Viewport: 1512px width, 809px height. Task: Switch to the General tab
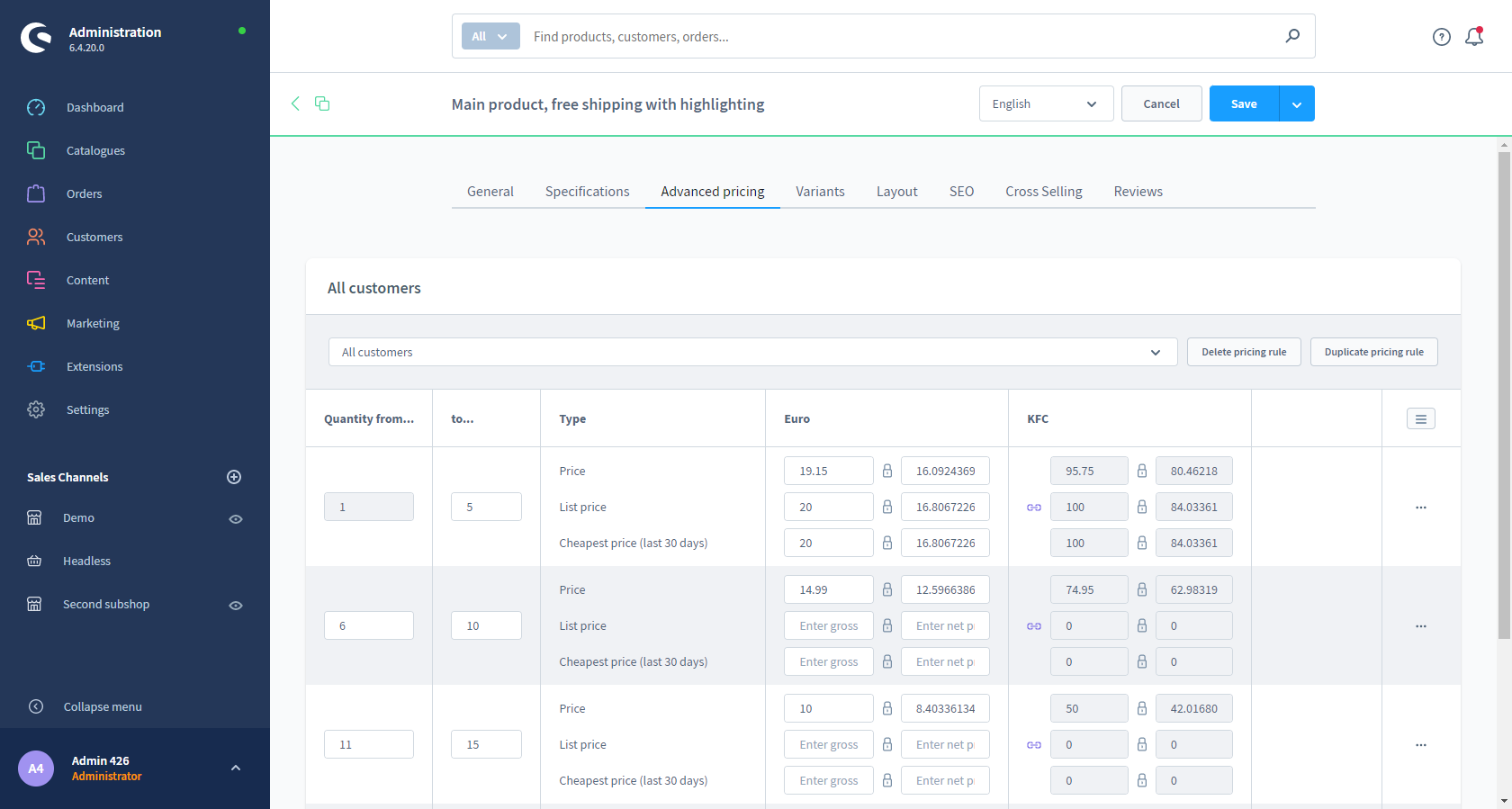[490, 192]
